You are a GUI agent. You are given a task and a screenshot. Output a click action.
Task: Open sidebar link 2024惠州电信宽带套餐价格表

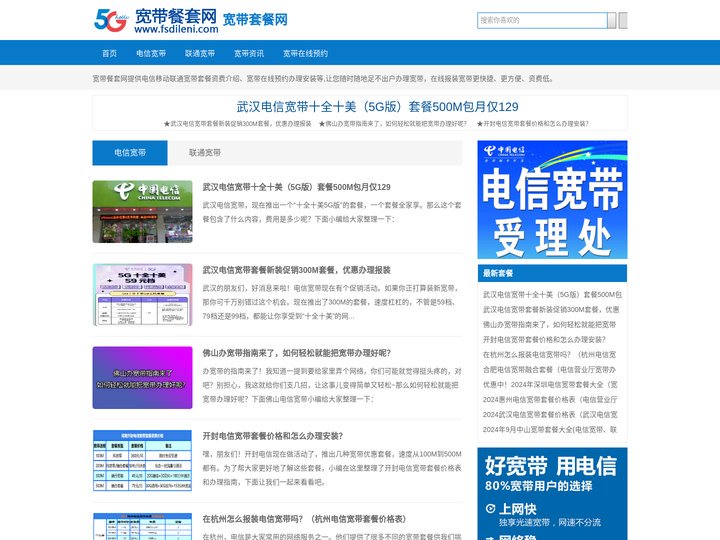coord(550,399)
